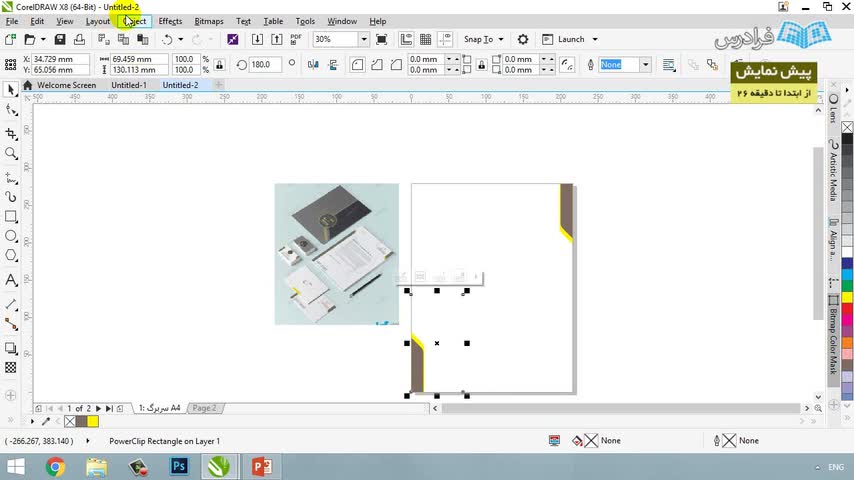Open the wrap text options dropdown
This screenshot has width=854, height=480.
[x=669, y=64]
